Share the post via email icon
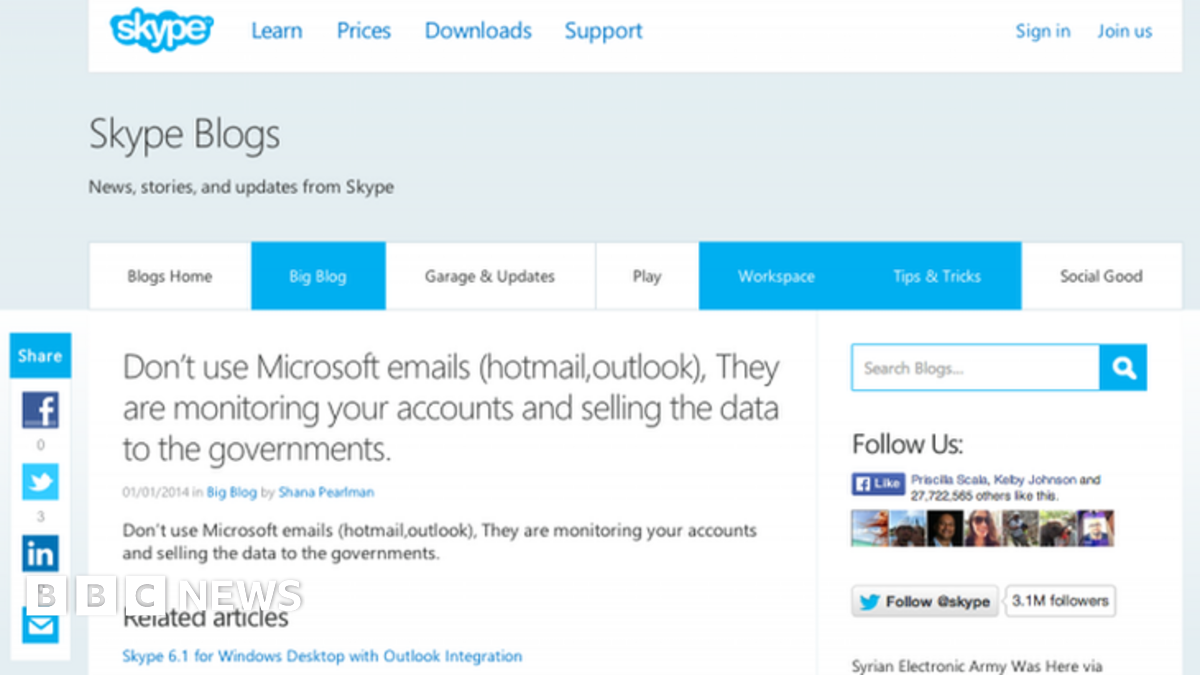 pos(40,627)
